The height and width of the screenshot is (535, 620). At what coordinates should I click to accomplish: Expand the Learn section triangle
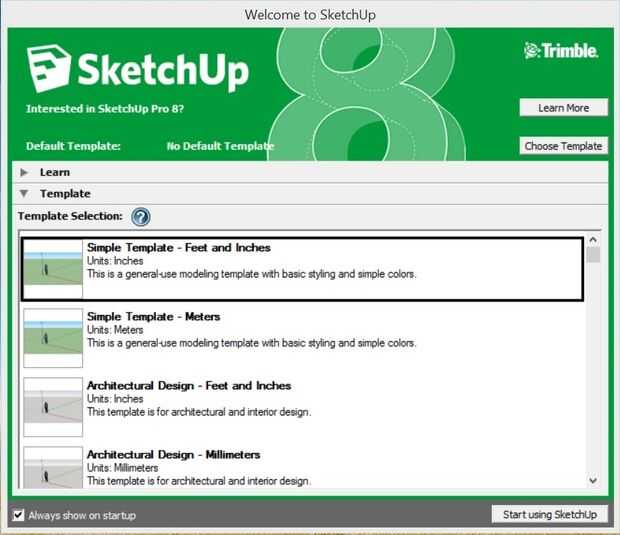24,172
